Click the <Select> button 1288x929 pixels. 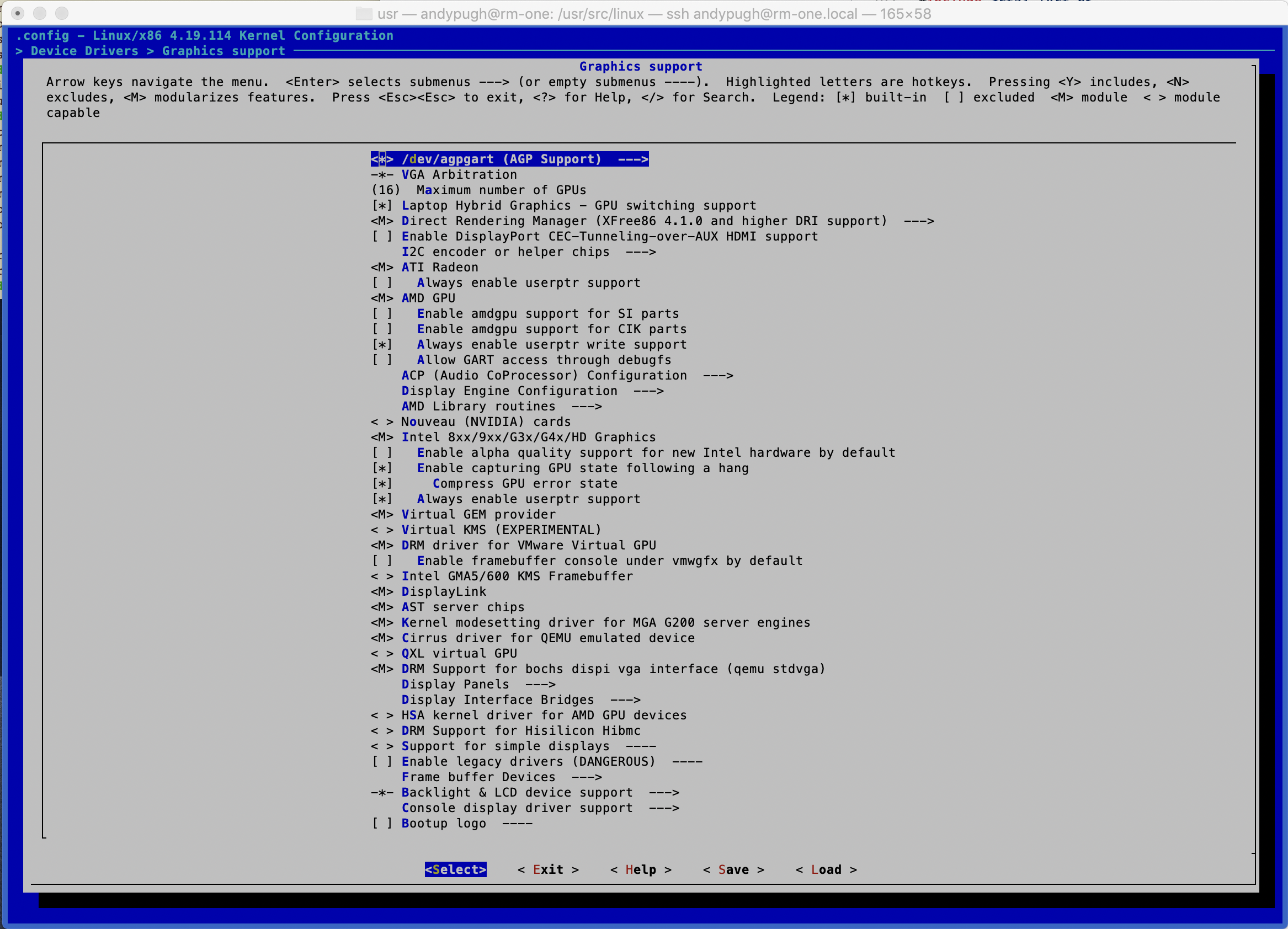pyautogui.click(x=455, y=869)
